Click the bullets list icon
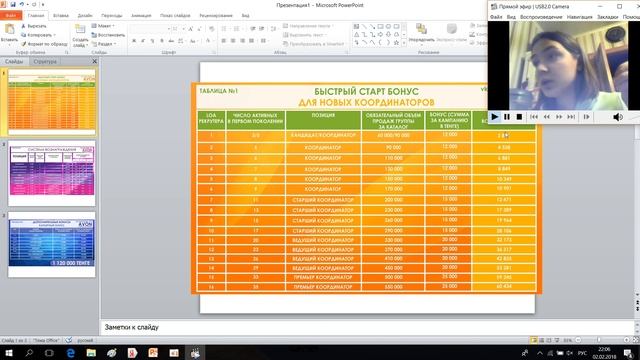 (224, 29)
